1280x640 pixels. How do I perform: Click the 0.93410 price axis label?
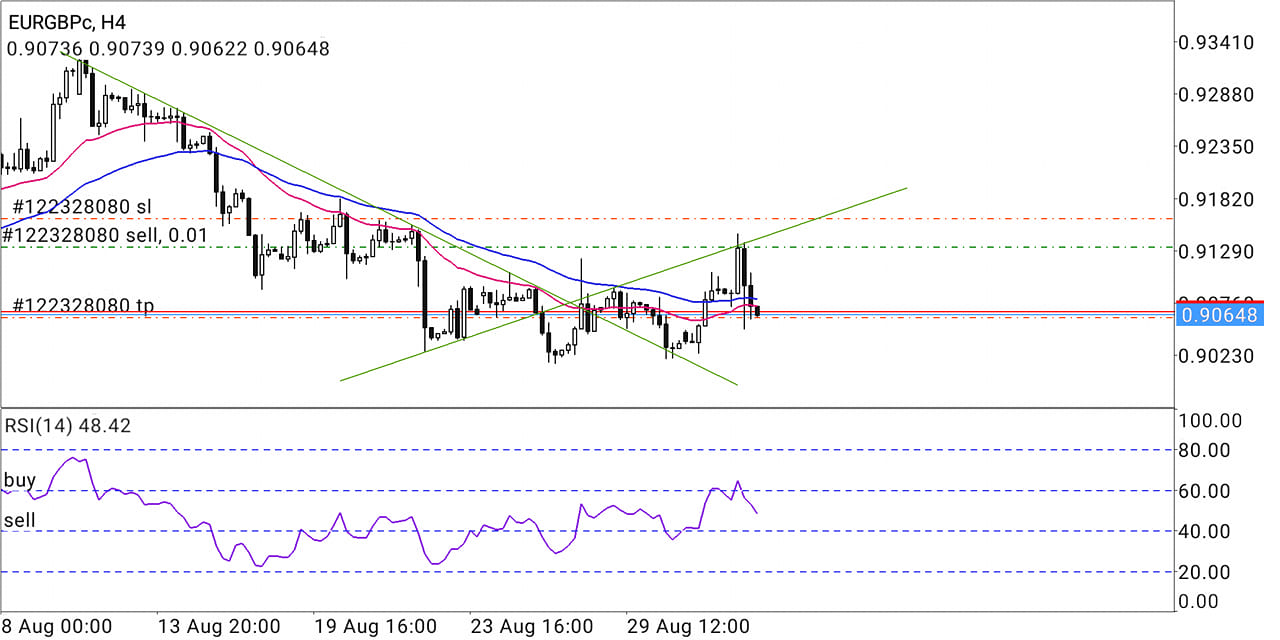pyautogui.click(x=1216, y=43)
